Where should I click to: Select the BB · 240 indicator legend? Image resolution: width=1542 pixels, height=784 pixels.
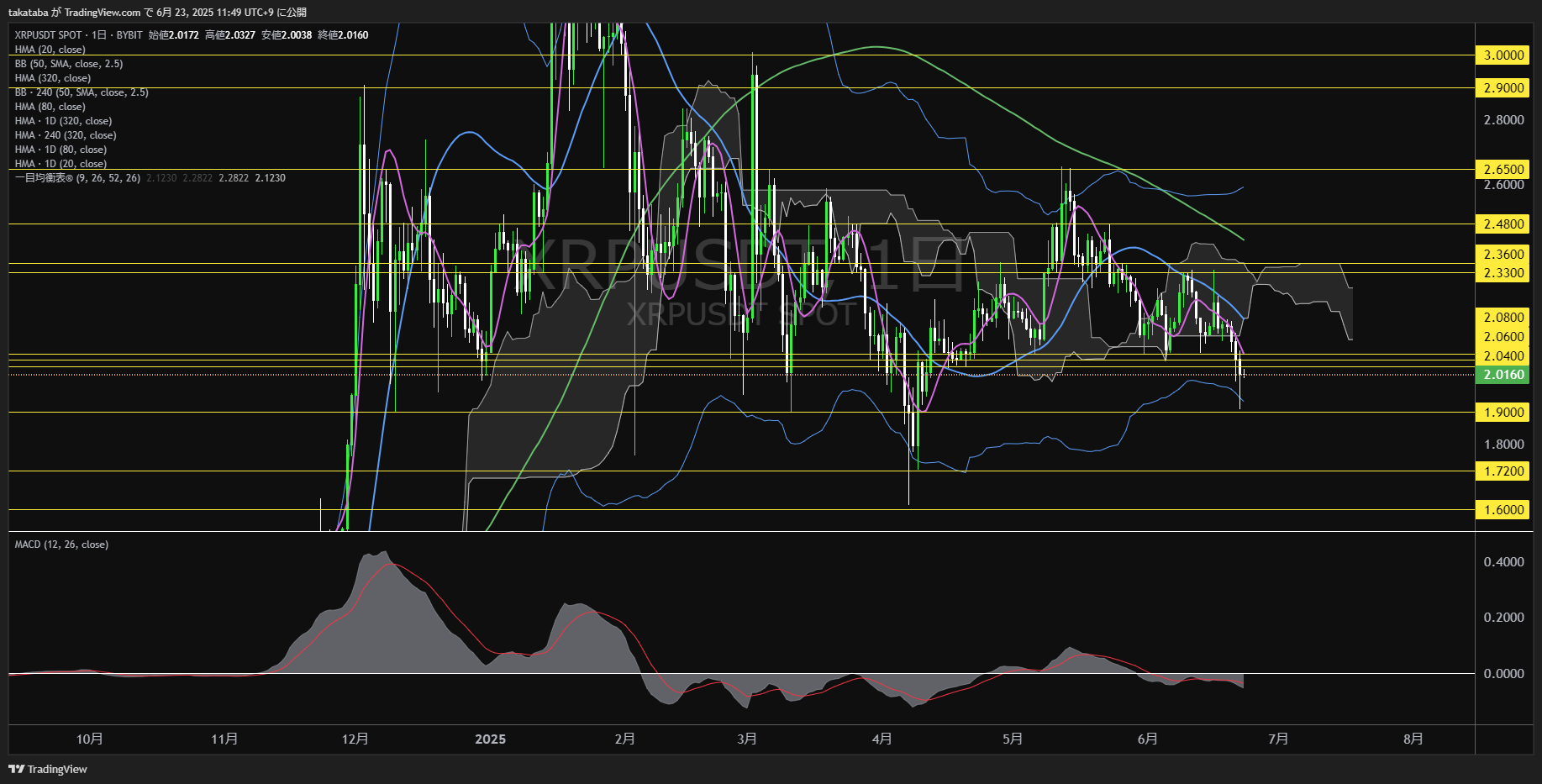[82, 92]
